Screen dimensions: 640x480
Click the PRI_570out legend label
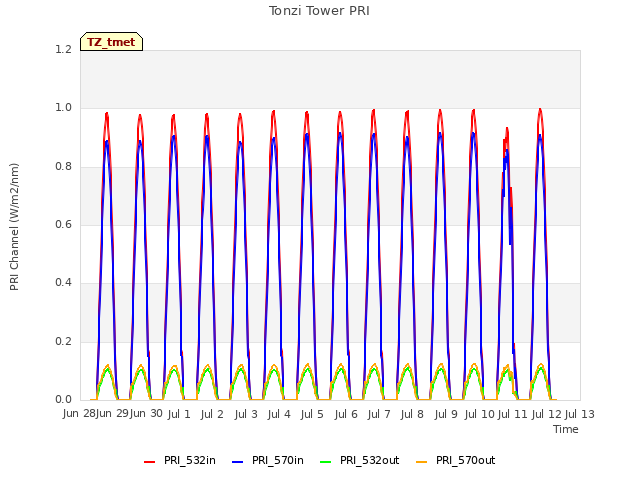[466, 460]
